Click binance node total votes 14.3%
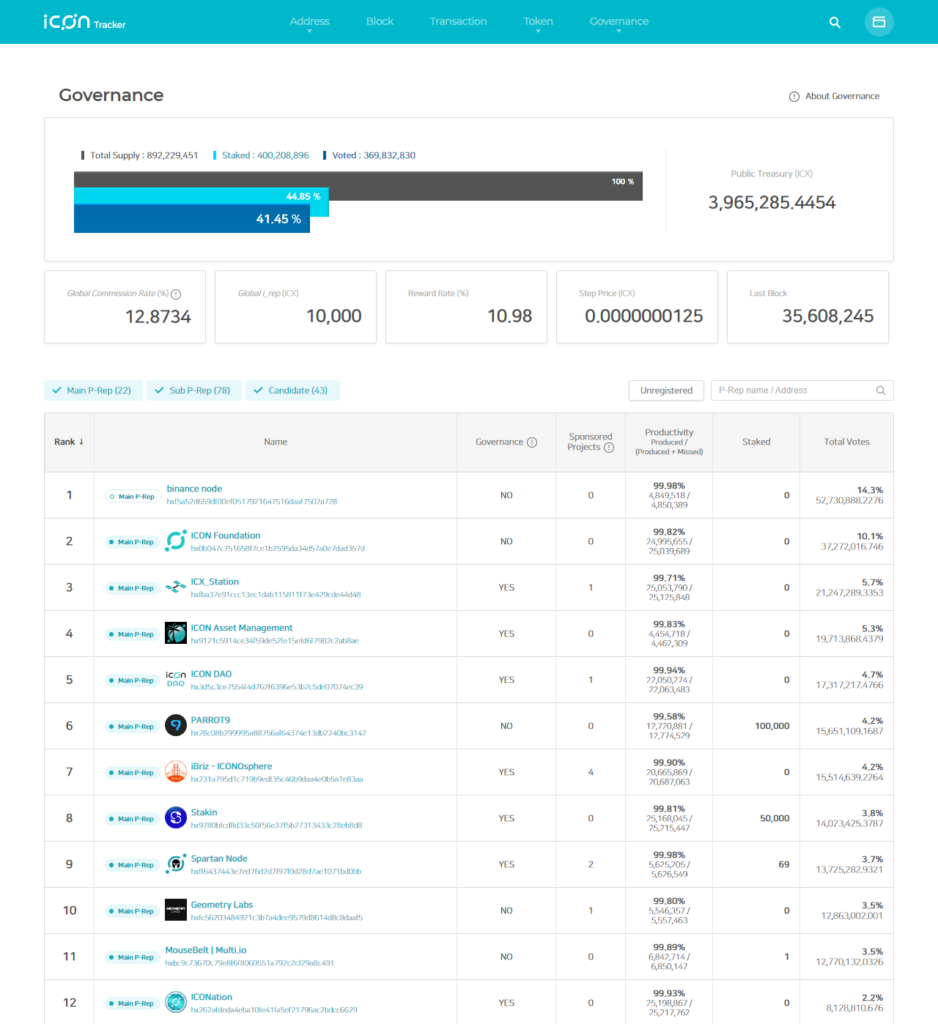 (x=870, y=490)
